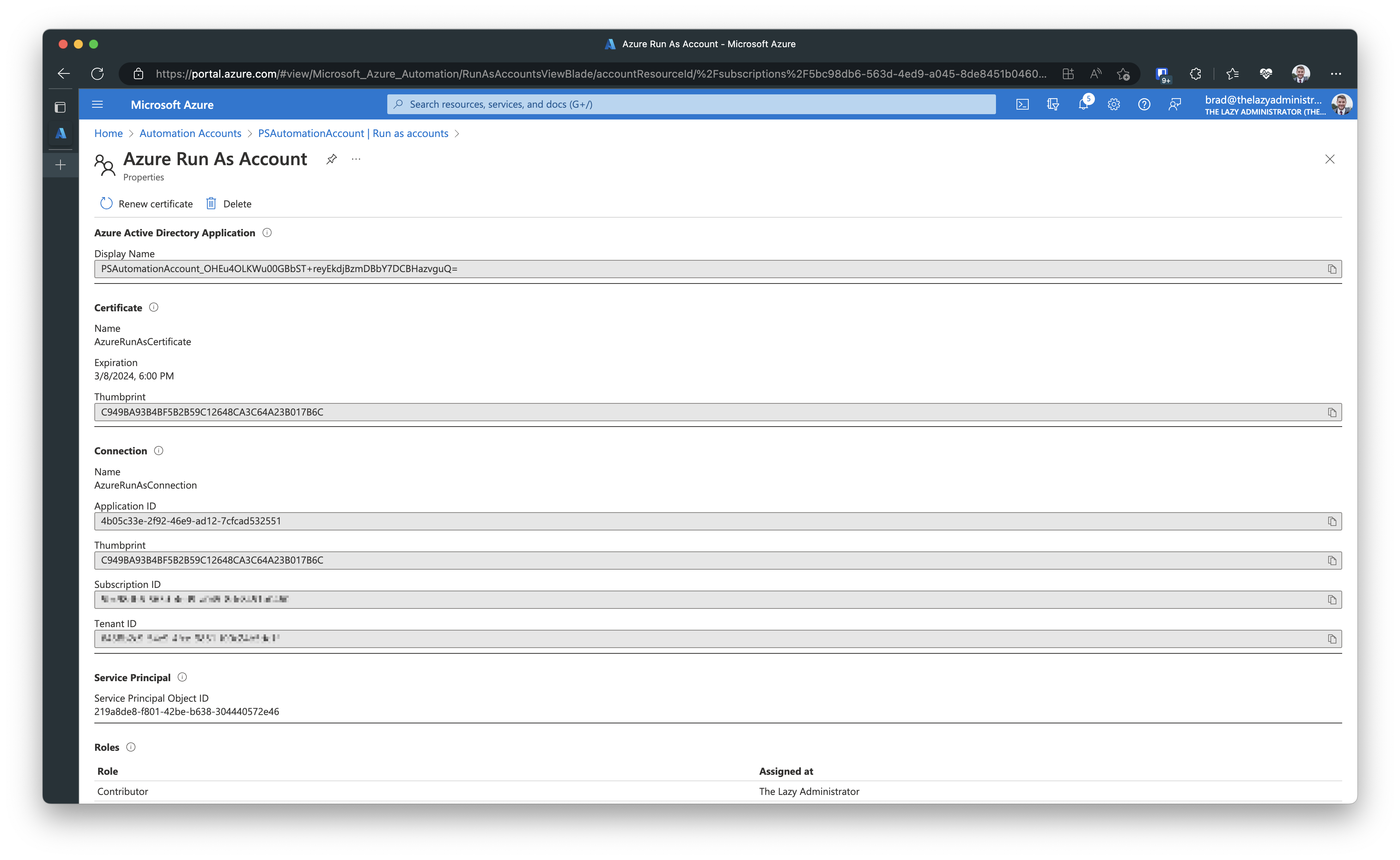Open the Favorites list icon

[x=1232, y=74]
